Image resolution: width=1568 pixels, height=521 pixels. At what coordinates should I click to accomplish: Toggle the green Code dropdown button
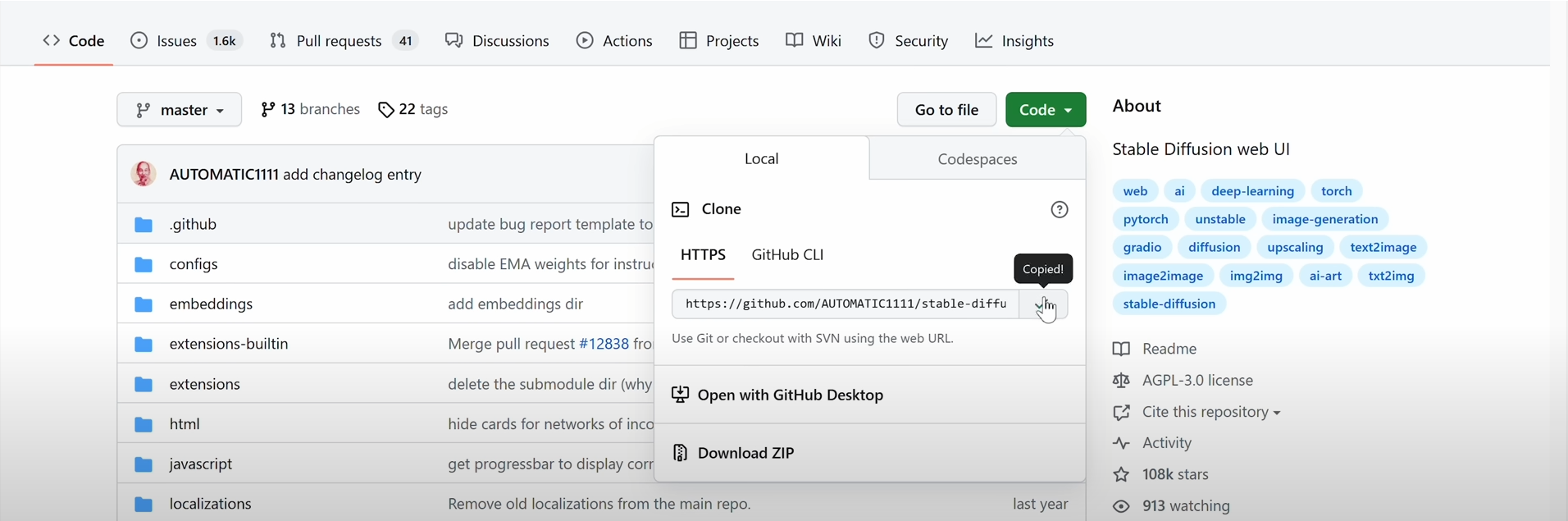pyautogui.click(x=1046, y=109)
